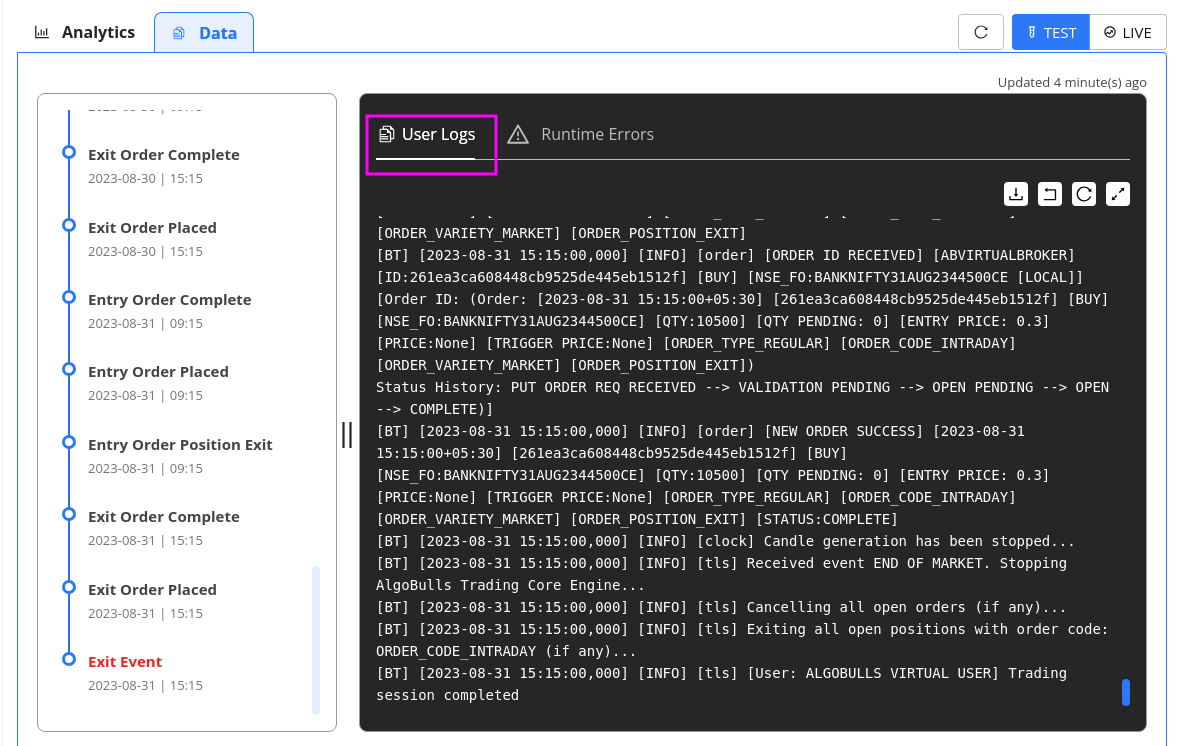
Task: Reload logs with the circular refresh icon
Action: [x=1083, y=194]
